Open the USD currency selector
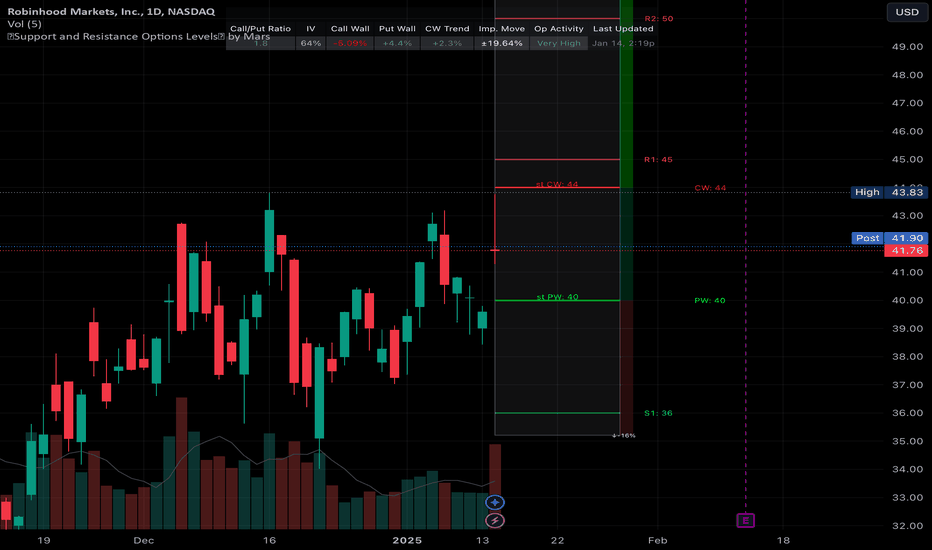 [x=907, y=12]
